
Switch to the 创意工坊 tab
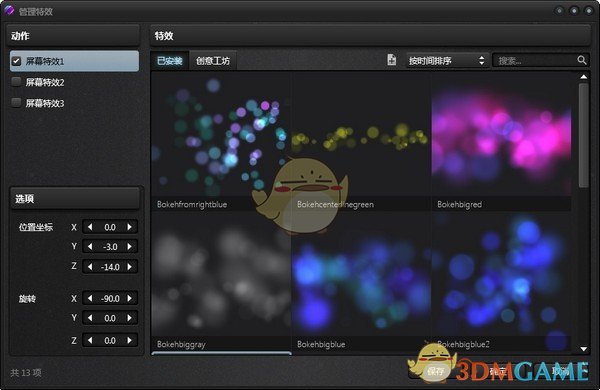(x=213, y=61)
